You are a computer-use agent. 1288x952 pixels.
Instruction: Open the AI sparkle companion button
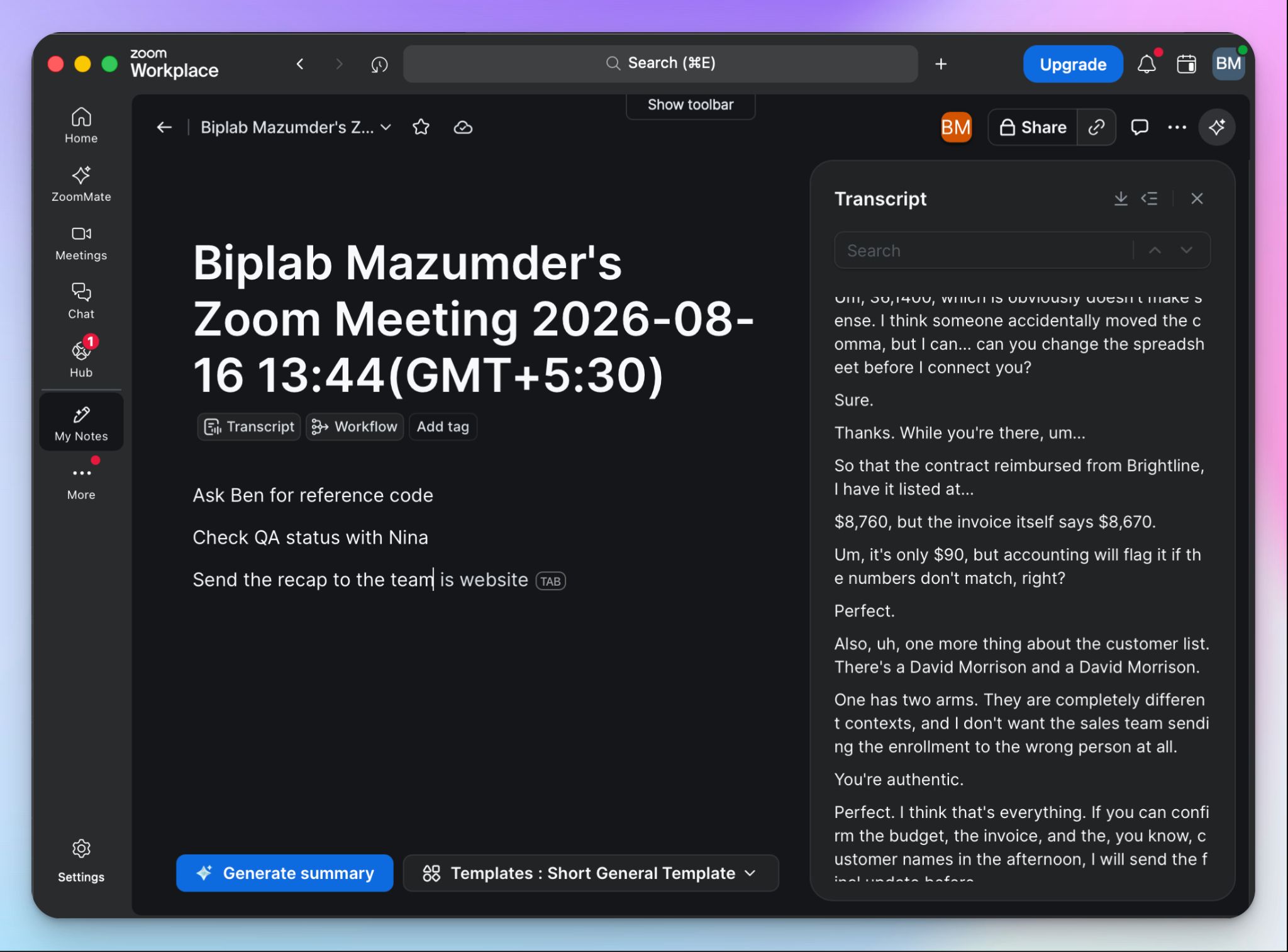click(x=1217, y=127)
